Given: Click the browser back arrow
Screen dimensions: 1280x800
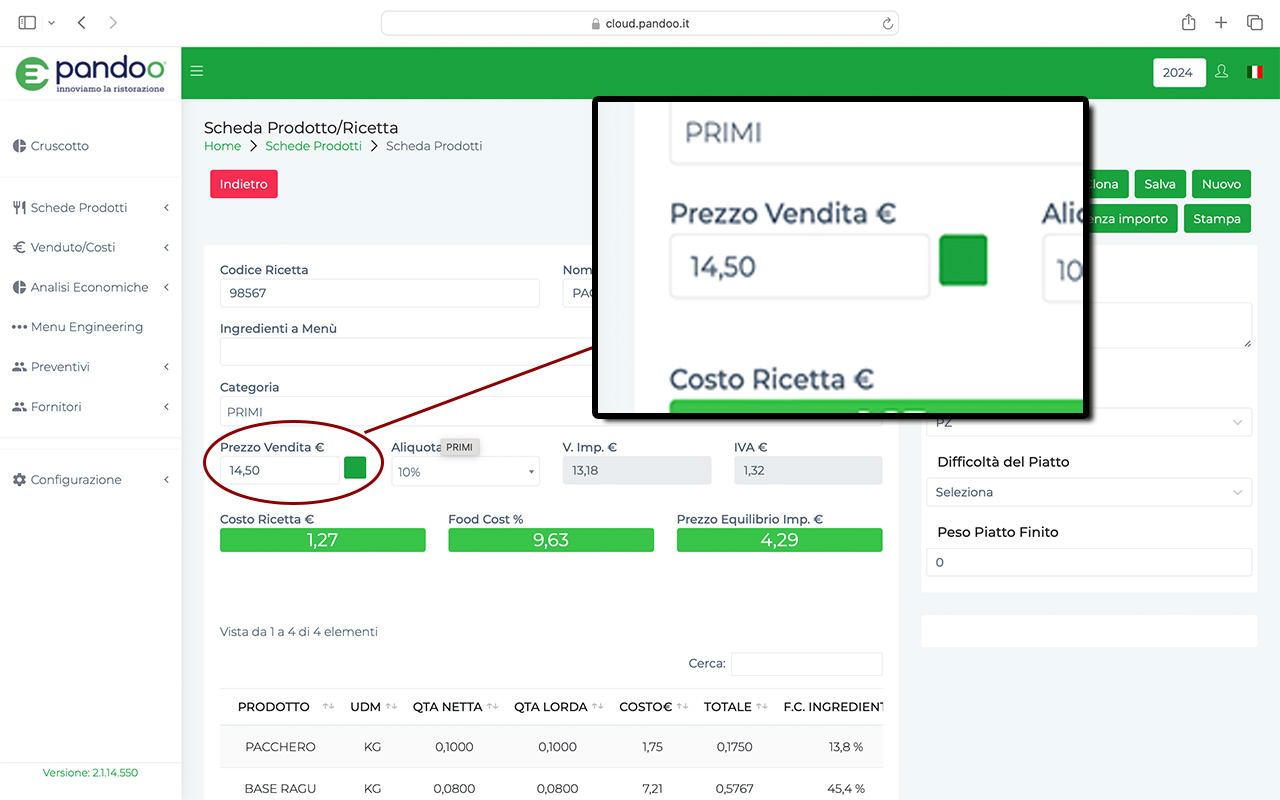Looking at the screenshot, I should point(82,22).
